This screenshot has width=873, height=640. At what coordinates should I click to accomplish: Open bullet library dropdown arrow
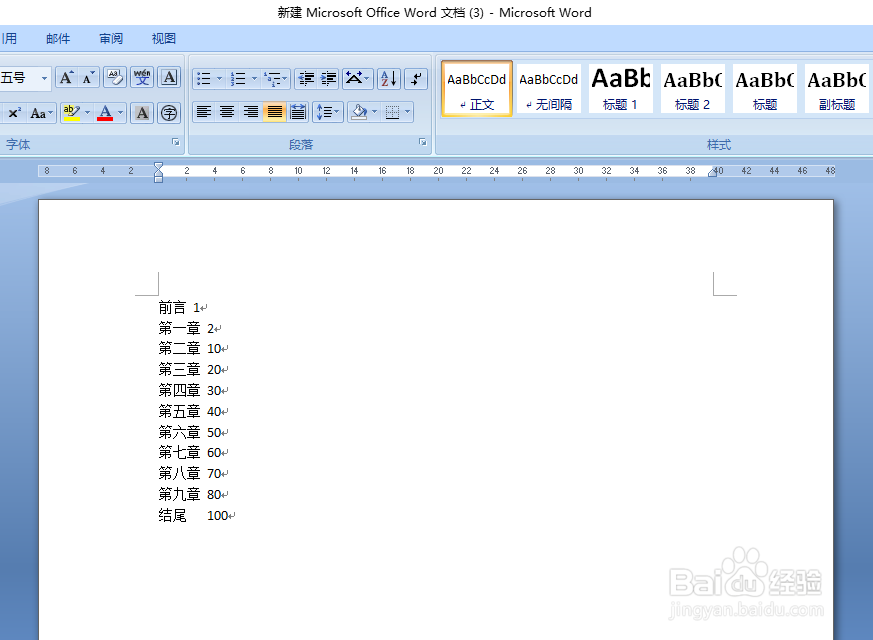219,78
